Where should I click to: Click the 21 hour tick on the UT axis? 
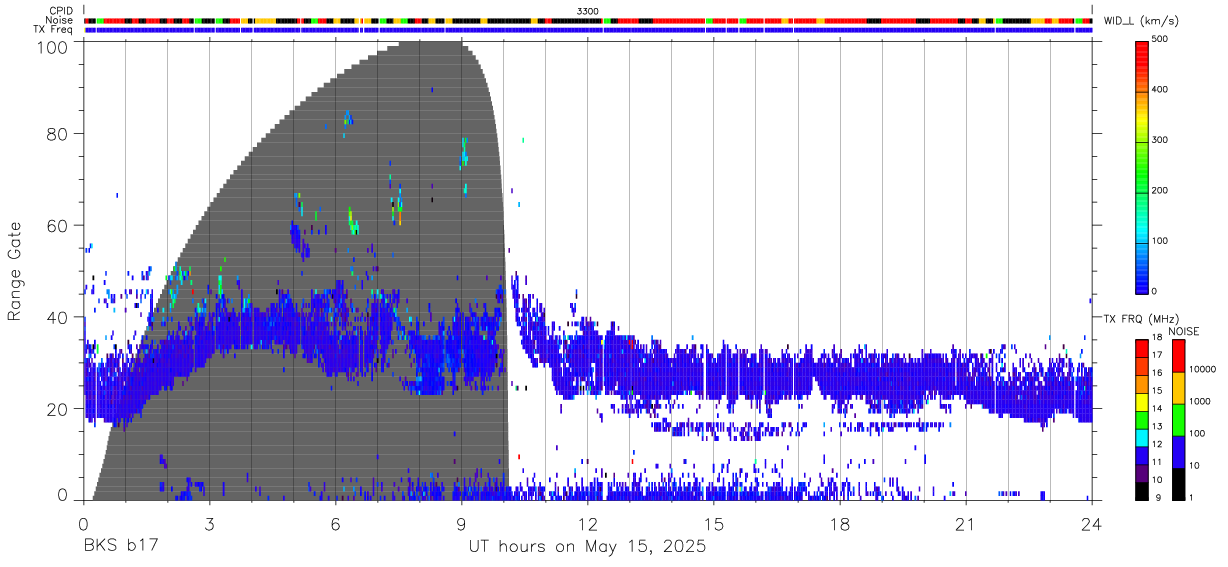(x=965, y=523)
